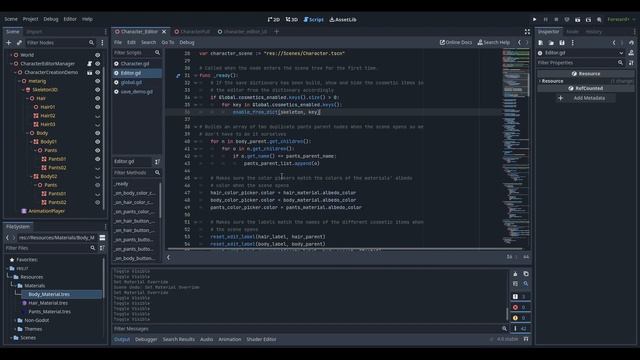Open Online Docs link
640x360 pixels.
pyautogui.click(x=456, y=42)
